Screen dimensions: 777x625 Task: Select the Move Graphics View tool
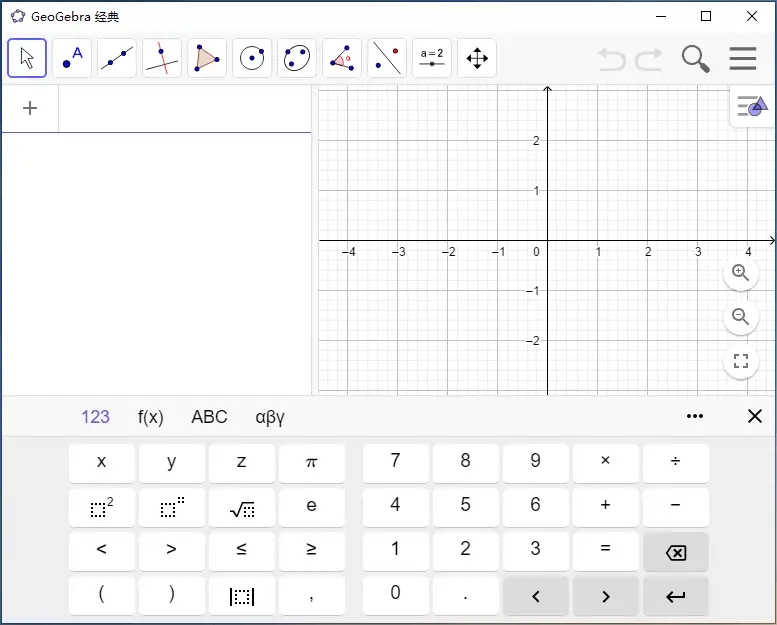pos(477,58)
